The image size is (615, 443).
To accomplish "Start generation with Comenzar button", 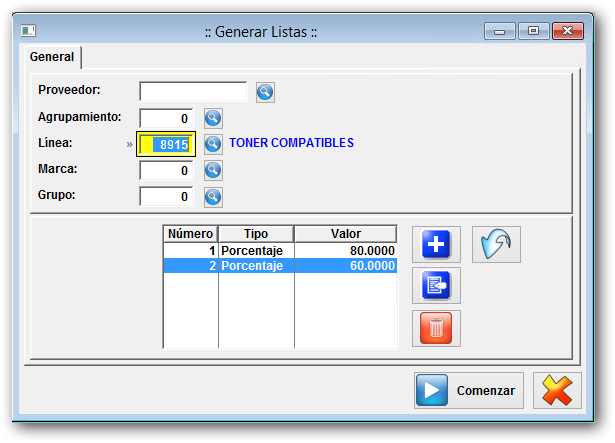I will pyautogui.click(x=469, y=390).
